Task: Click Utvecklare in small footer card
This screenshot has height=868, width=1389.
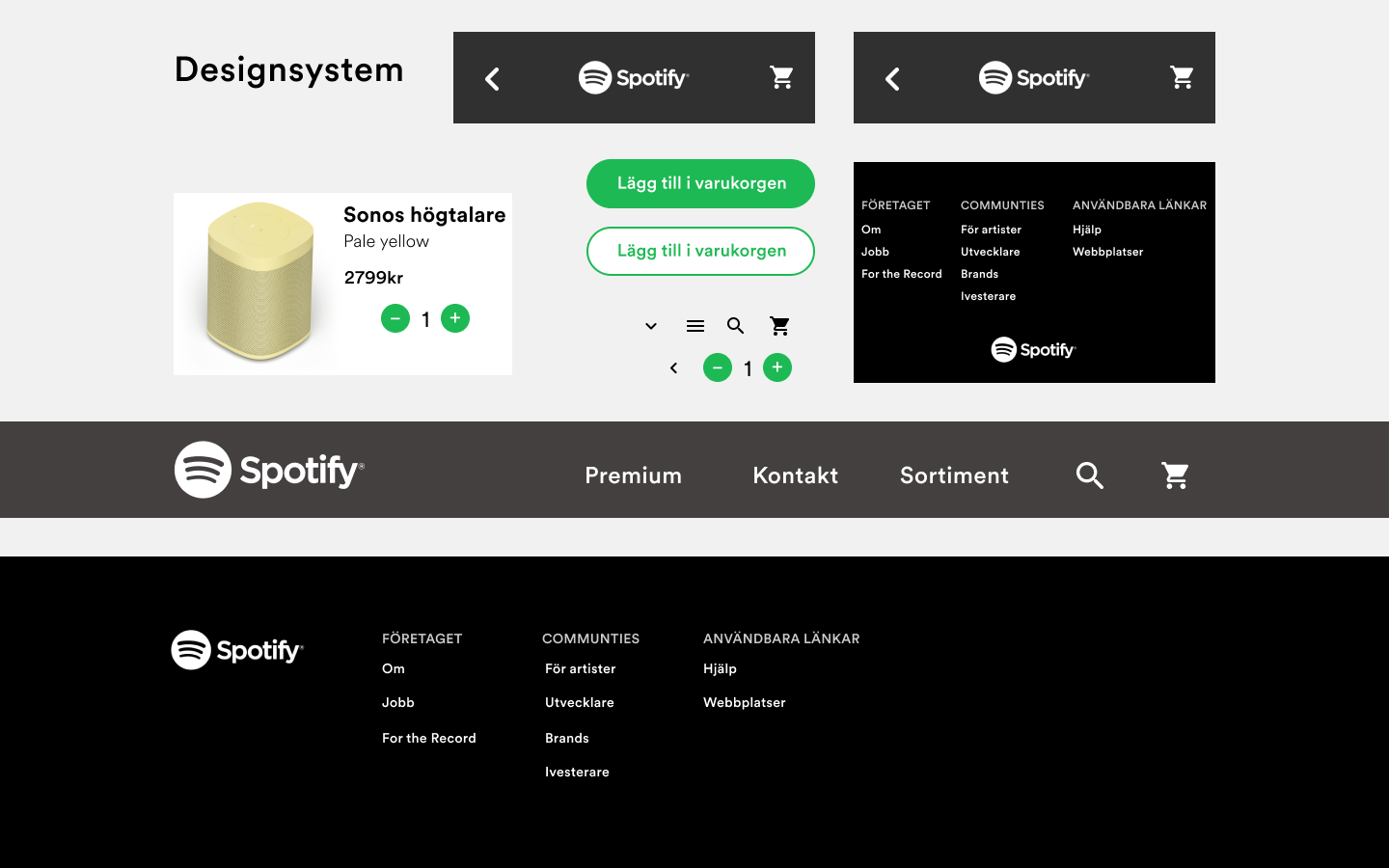Action: coord(990,252)
